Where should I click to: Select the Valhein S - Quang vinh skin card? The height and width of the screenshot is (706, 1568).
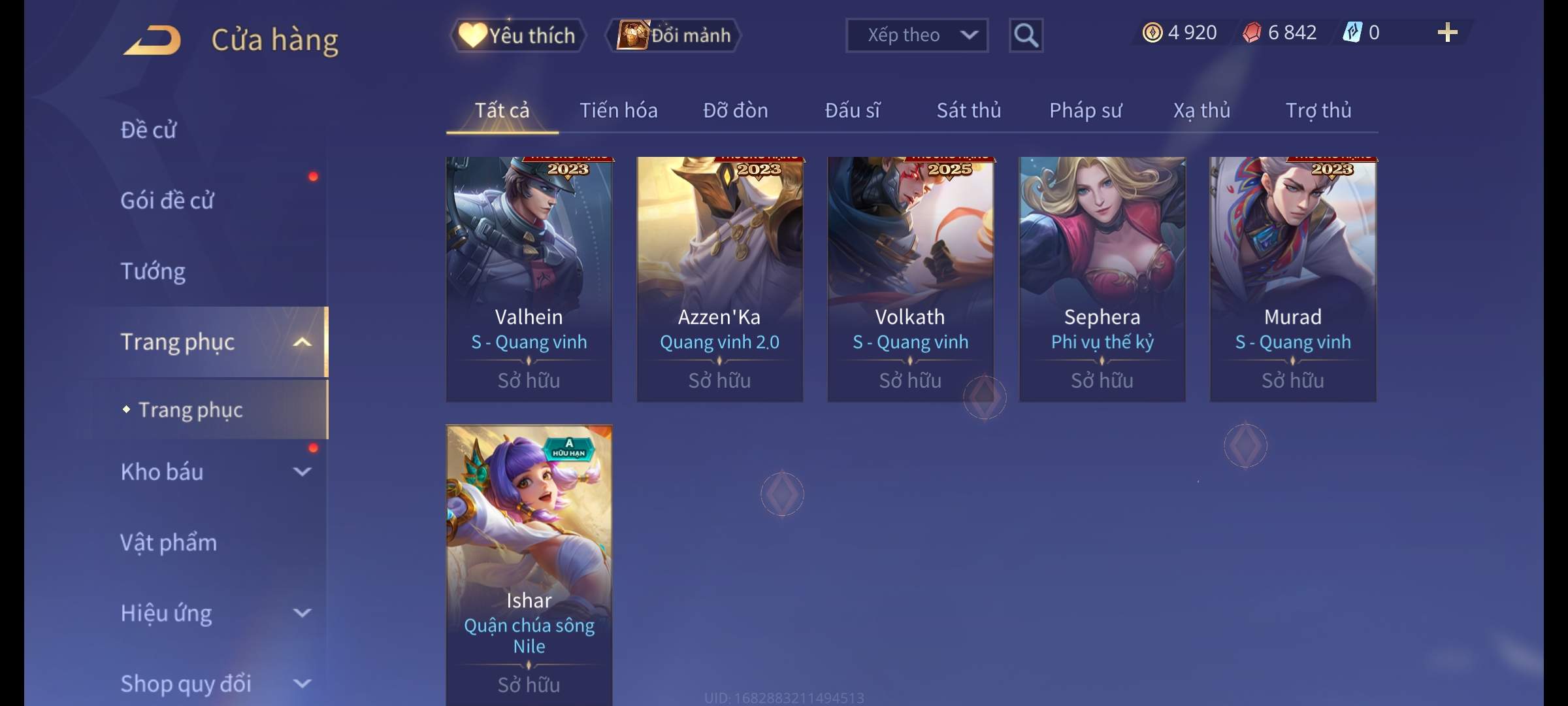click(x=529, y=279)
